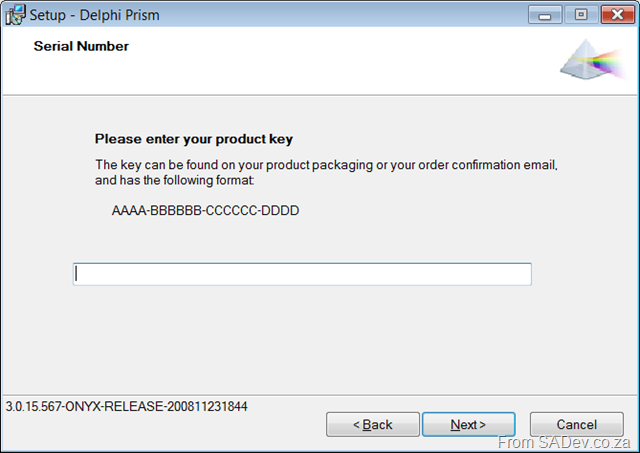Click the 'and has the following format' text
This screenshot has height=453, width=640.
coord(174,180)
